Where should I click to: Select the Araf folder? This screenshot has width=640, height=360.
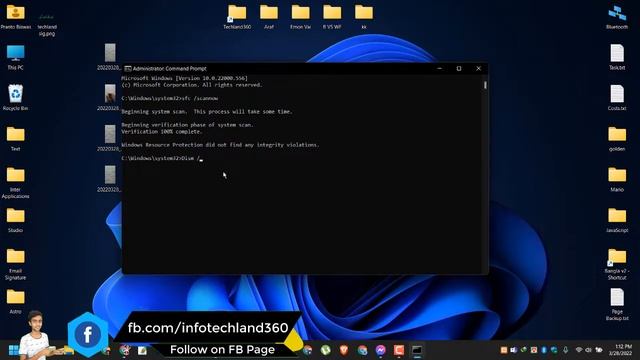(269, 17)
